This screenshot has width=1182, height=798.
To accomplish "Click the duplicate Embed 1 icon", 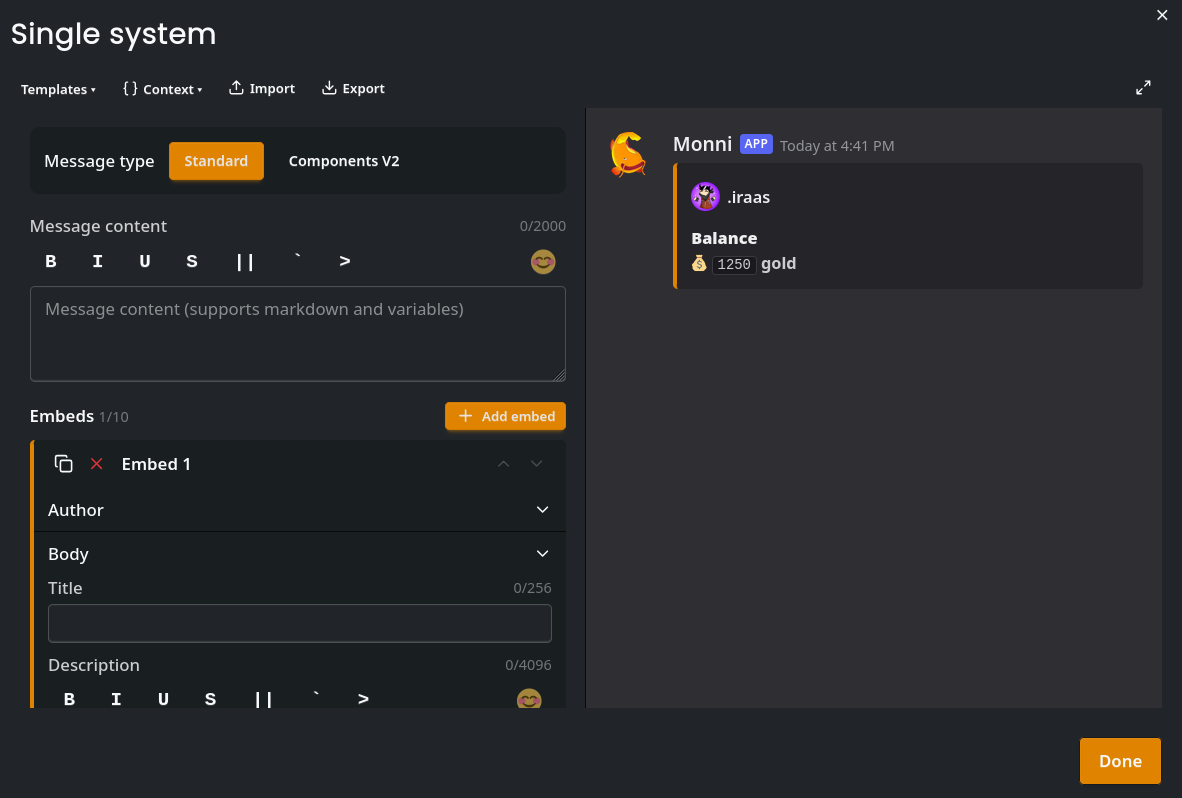I will point(64,464).
